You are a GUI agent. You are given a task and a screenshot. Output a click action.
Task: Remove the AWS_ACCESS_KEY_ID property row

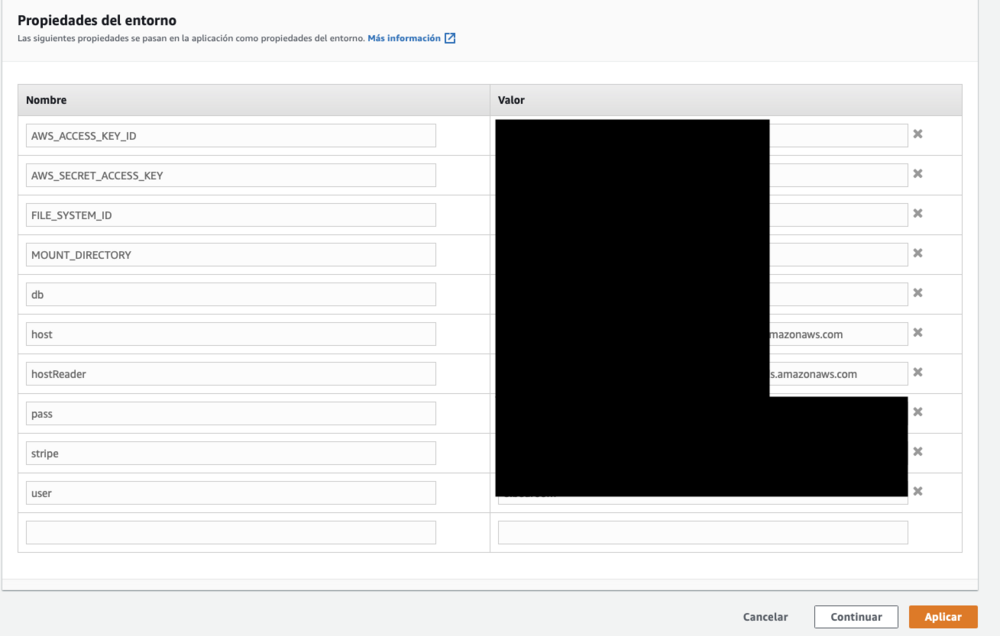917,134
